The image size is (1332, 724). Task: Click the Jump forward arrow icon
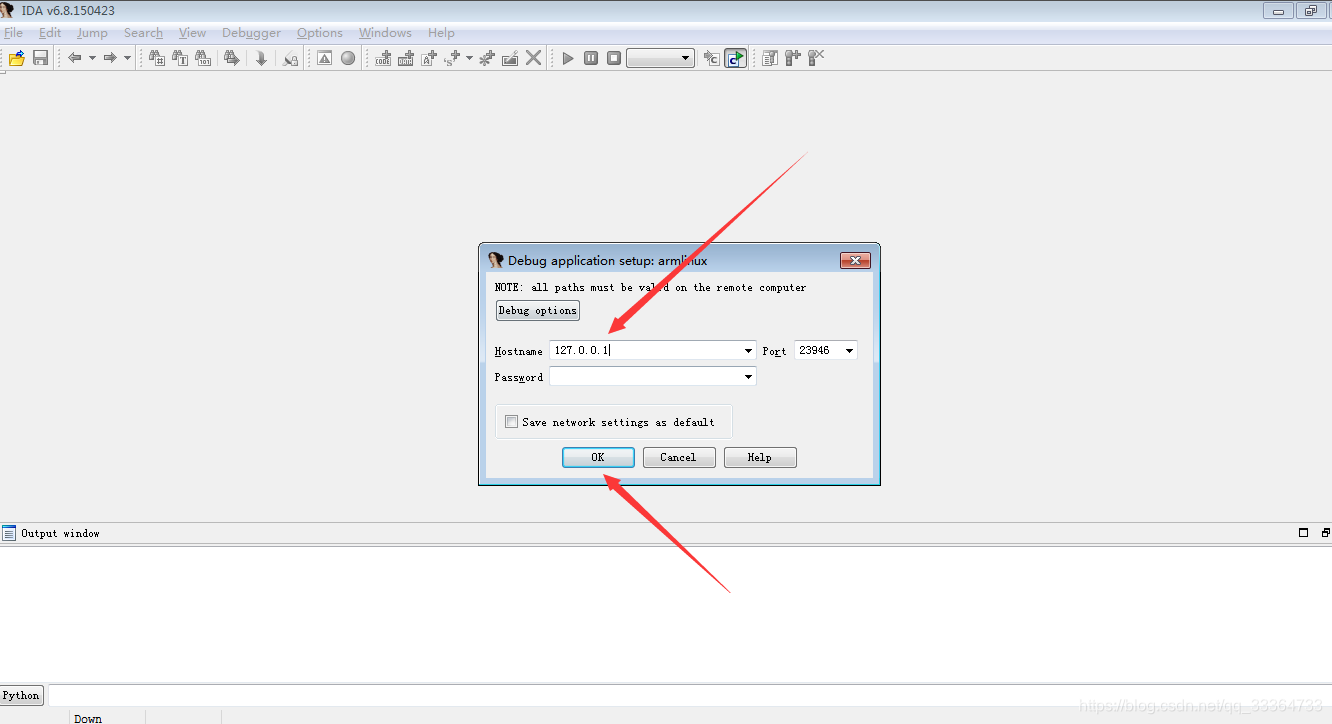[x=110, y=58]
